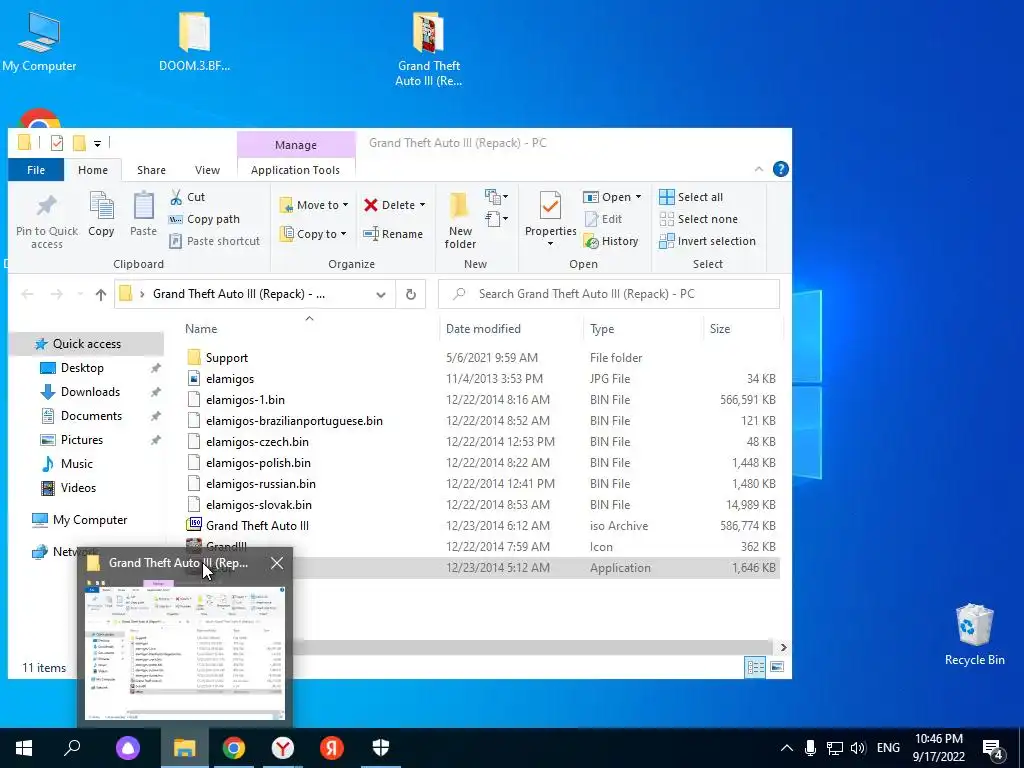1024x768 pixels.
Task: Click Paste shortcut in Clipboard group
Action: tap(215, 241)
